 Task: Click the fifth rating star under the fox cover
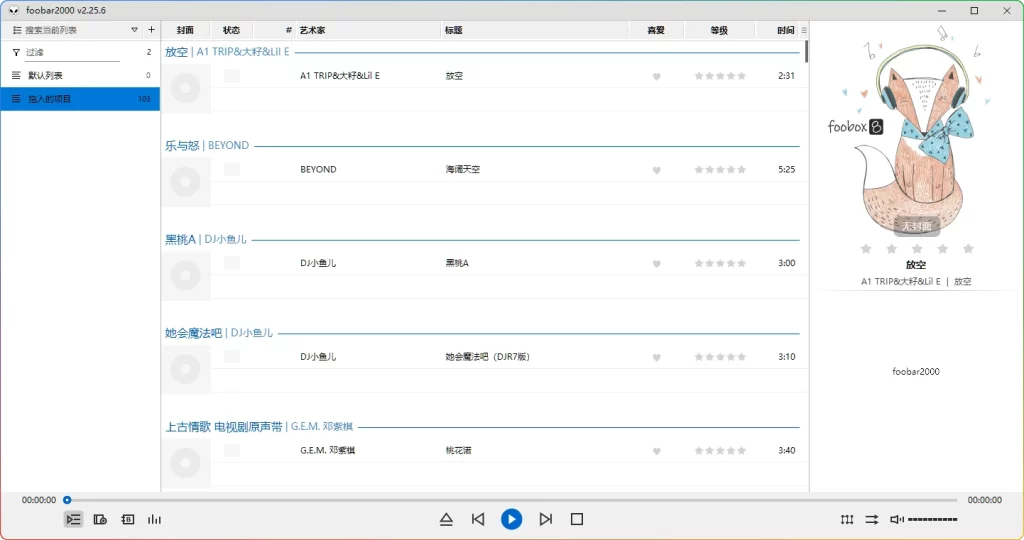[968, 248]
